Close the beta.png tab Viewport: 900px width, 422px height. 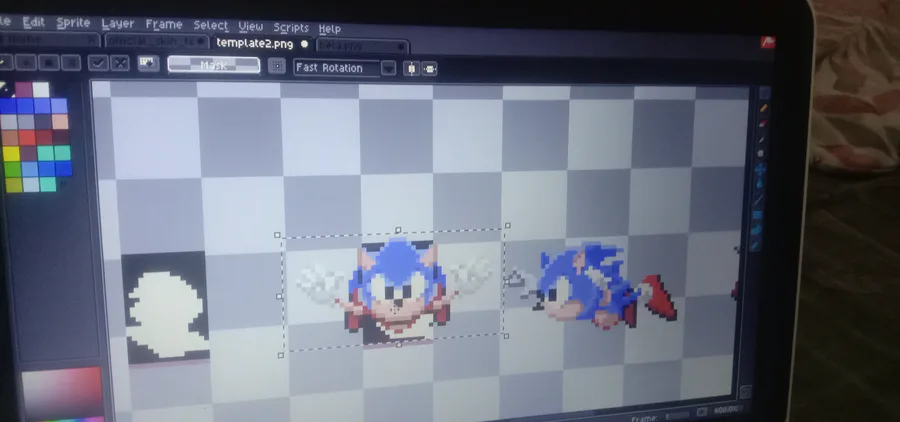pos(401,47)
